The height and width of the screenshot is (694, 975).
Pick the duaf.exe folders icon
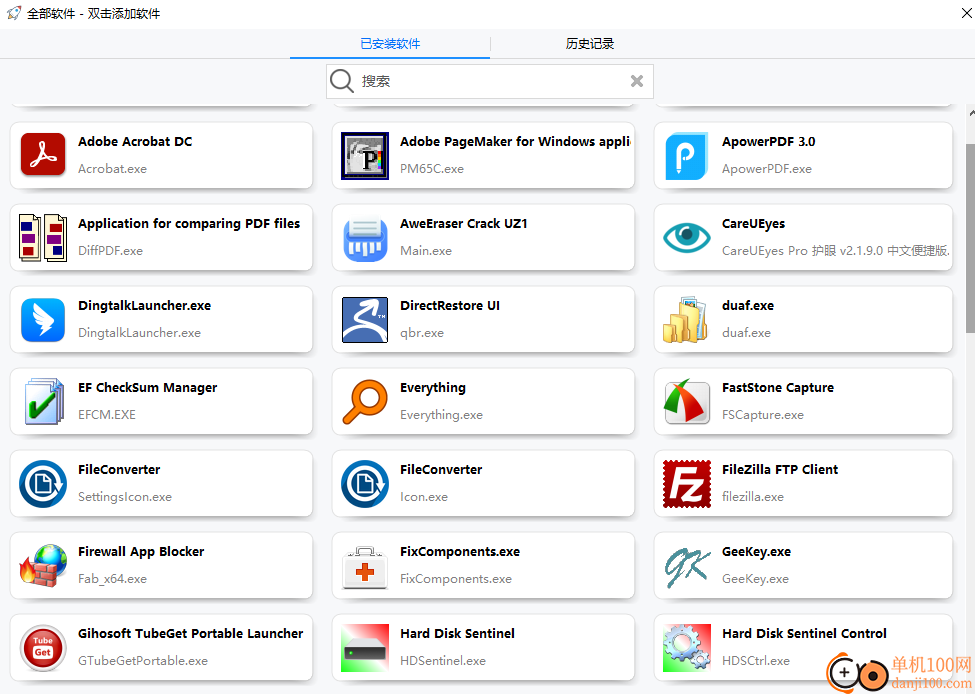tap(686, 320)
